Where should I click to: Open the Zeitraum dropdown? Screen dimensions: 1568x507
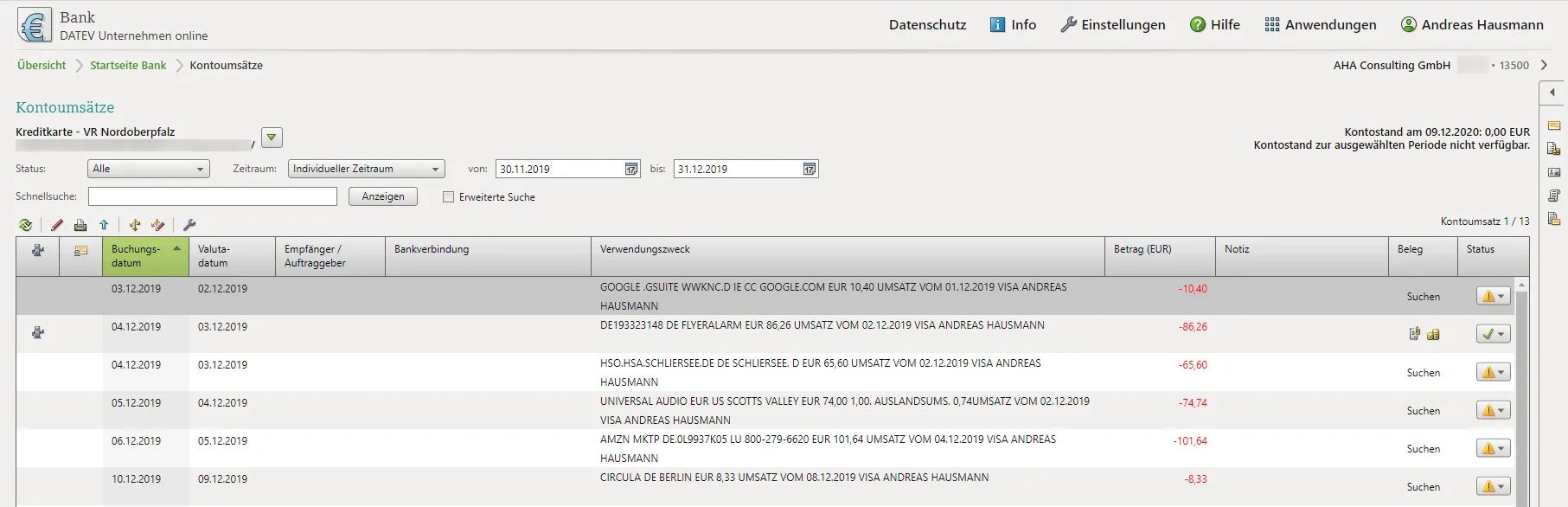[367, 169]
